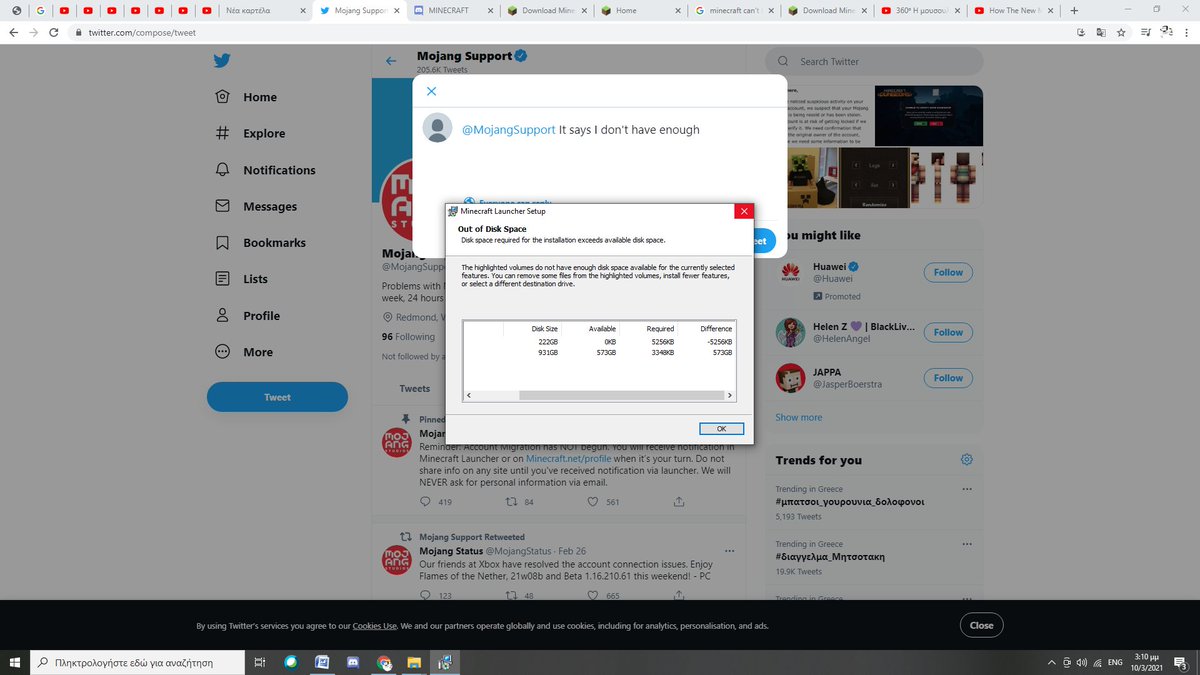Open Cookies Use link in banner
This screenshot has width=1200, height=675.
click(375, 626)
